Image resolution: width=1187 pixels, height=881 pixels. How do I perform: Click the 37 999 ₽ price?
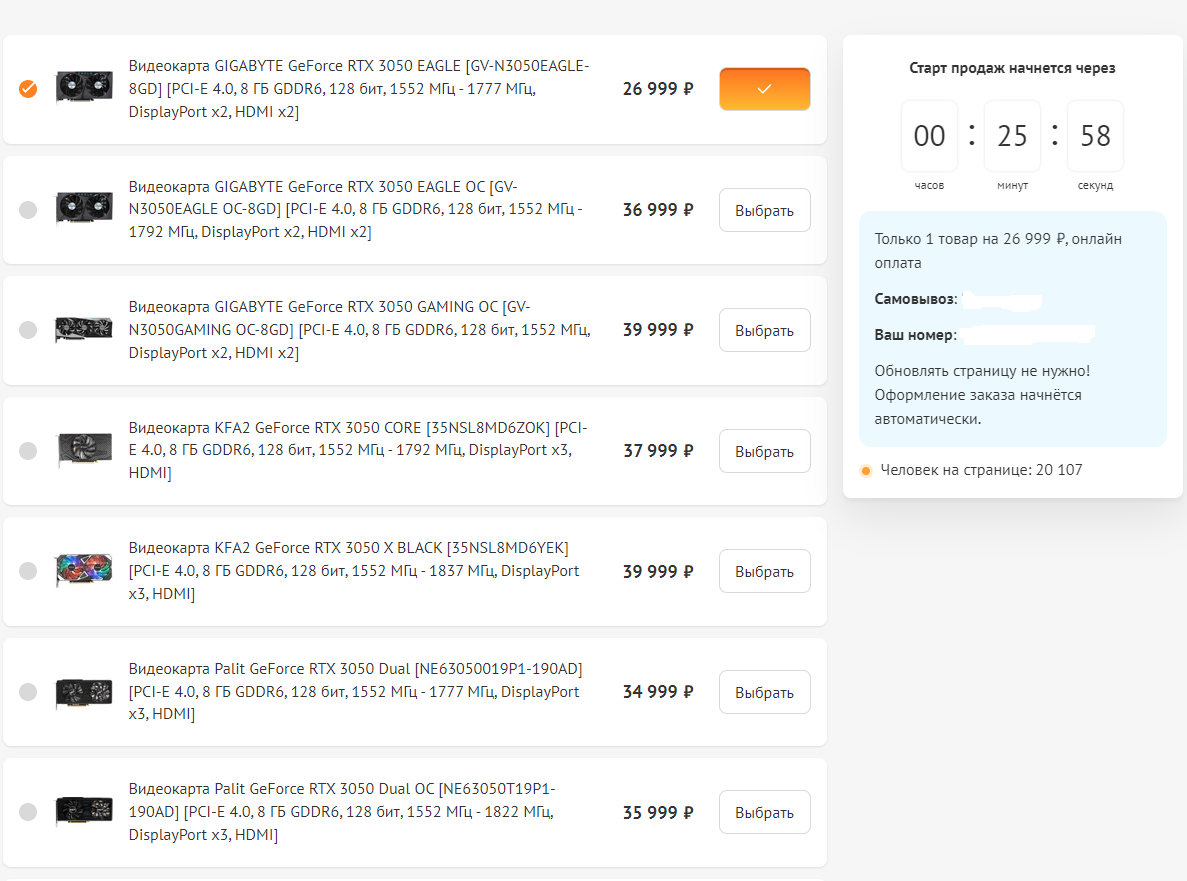coord(658,451)
